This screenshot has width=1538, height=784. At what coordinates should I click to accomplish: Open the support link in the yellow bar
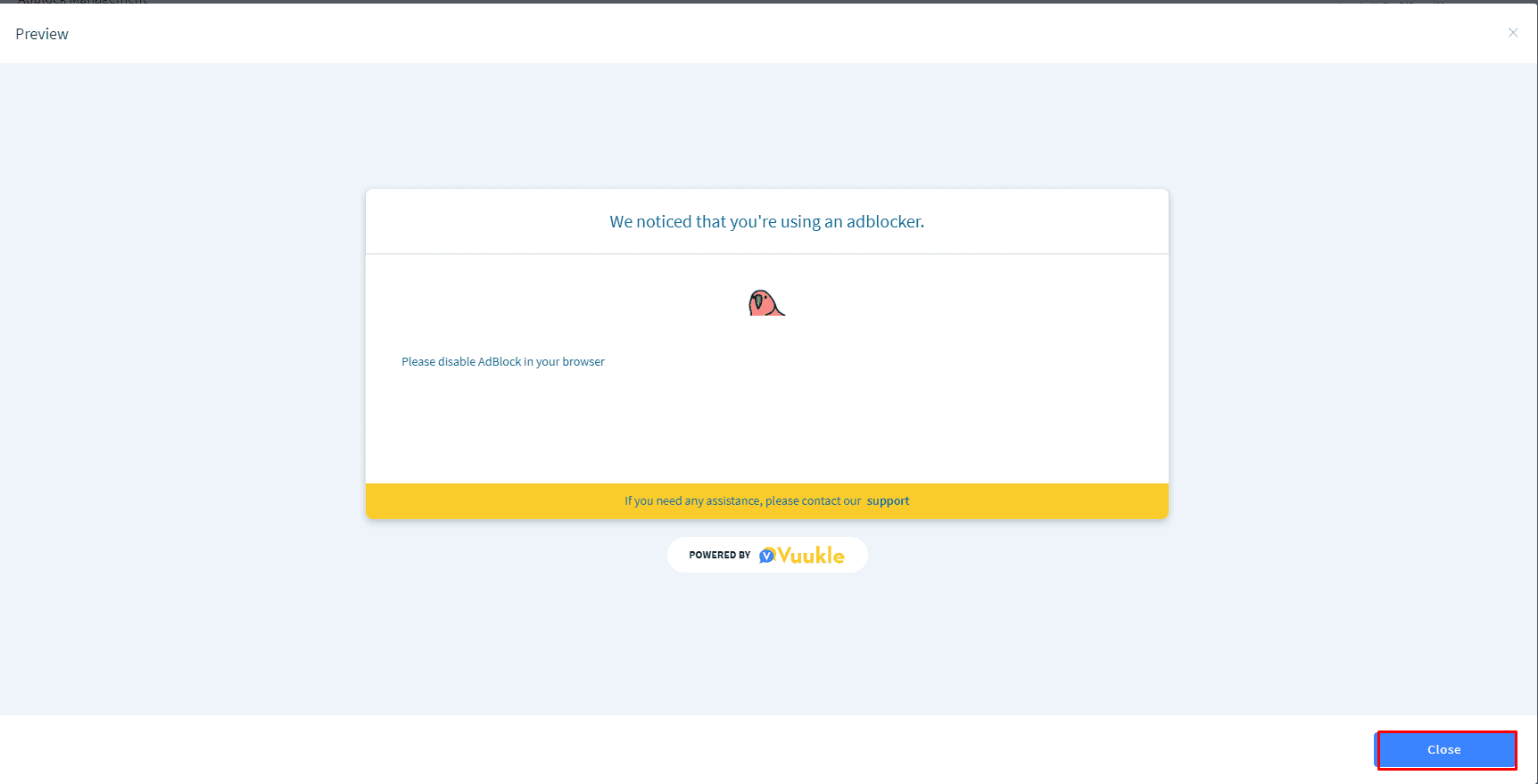point(888,501)
